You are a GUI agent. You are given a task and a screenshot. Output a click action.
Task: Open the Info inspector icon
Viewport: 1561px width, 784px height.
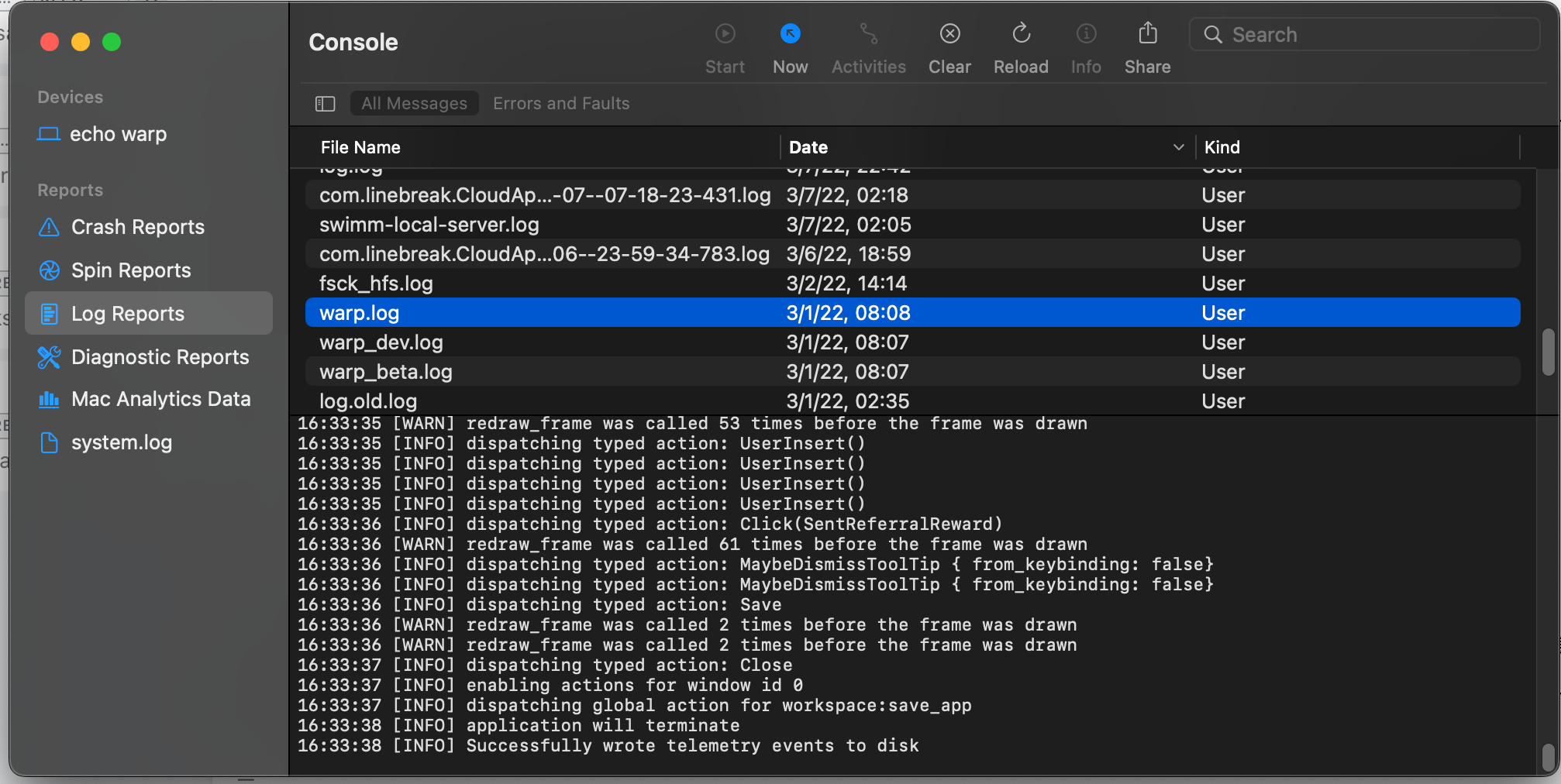(1086, 34)
